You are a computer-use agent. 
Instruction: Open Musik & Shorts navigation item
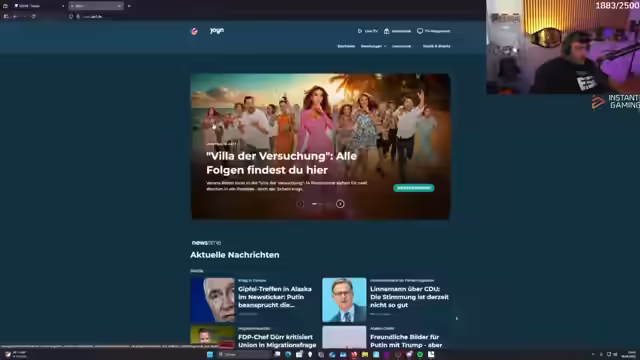pos(436,46)
